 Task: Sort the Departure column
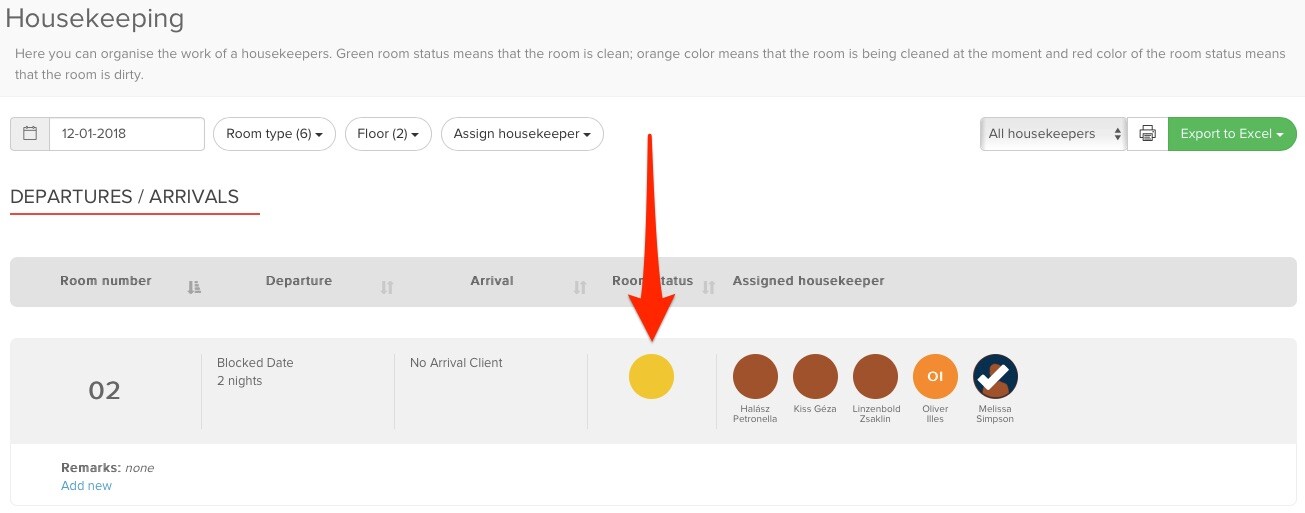click(387, 287)
